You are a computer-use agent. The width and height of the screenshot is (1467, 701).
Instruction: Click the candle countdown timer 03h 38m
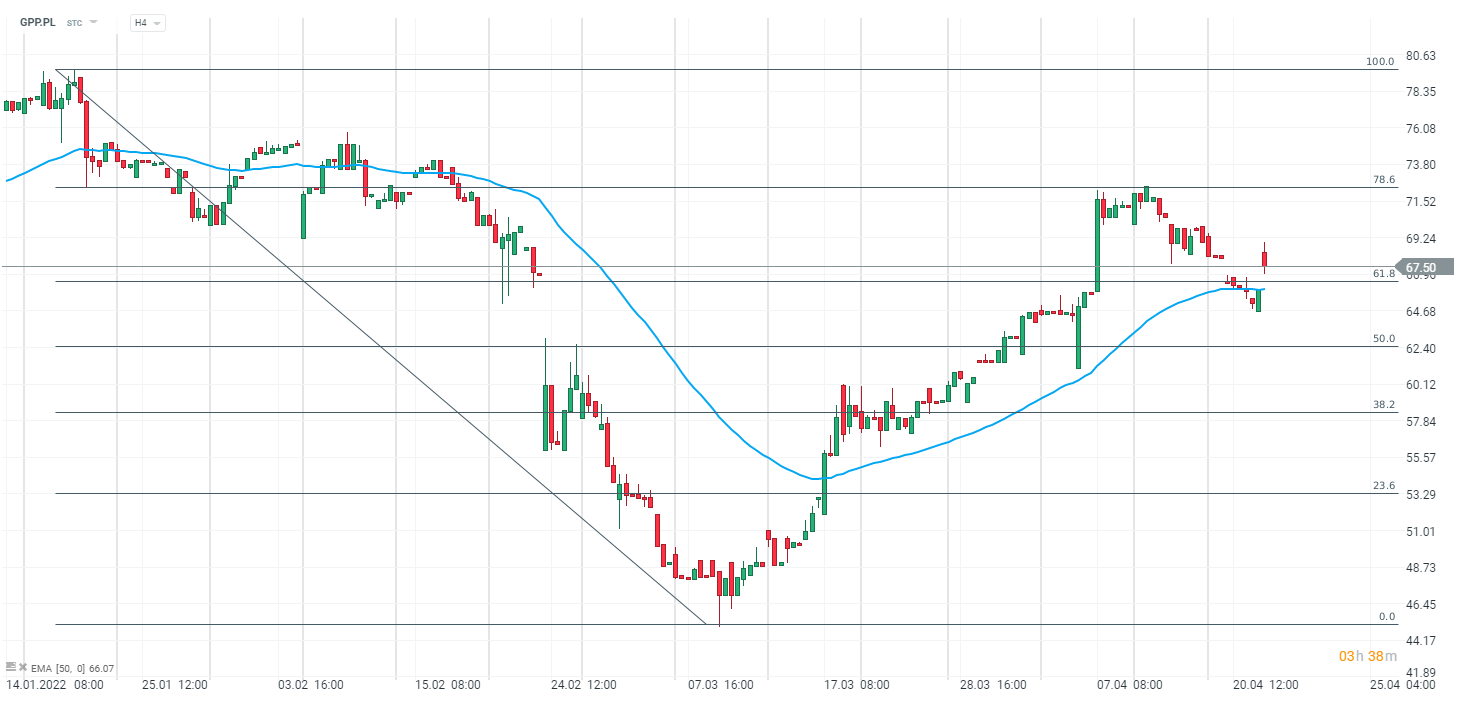click(1361, 656)
